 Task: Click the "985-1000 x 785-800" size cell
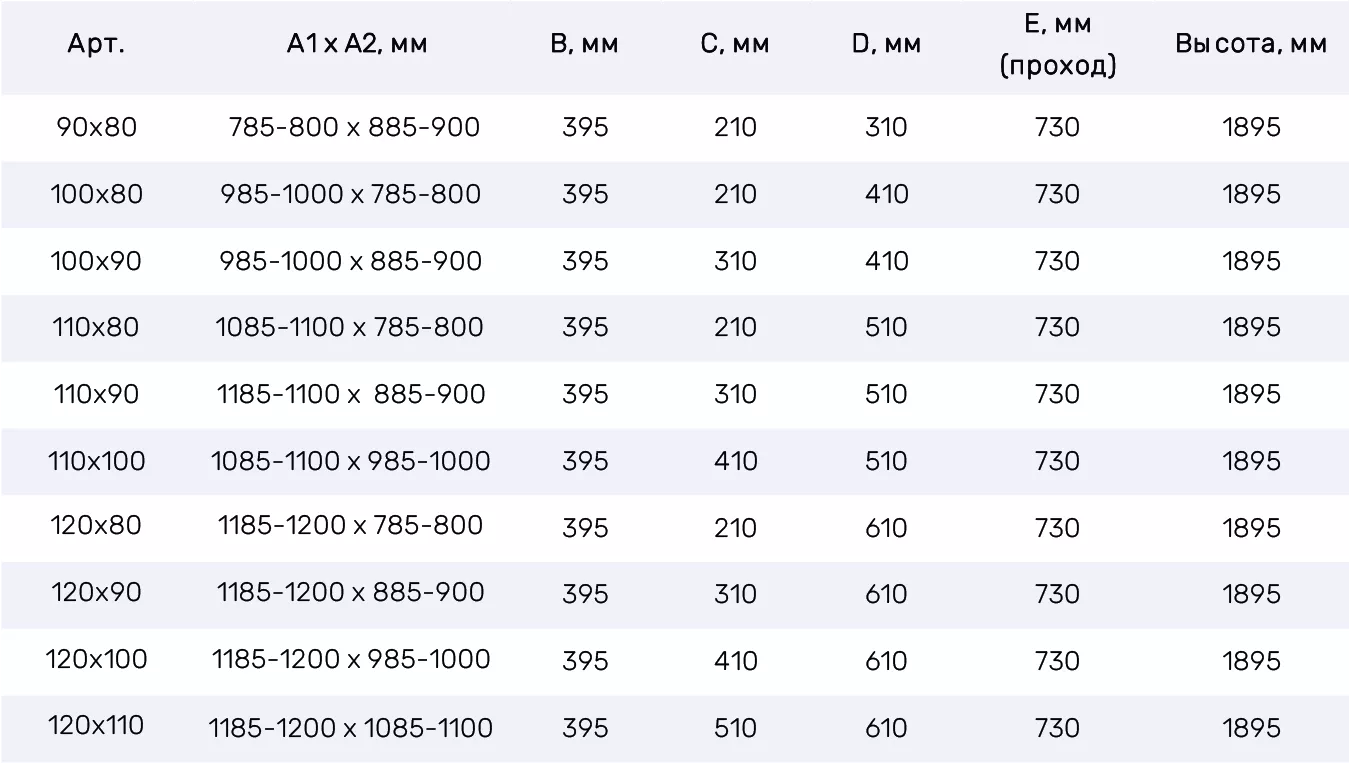[351, 194]
